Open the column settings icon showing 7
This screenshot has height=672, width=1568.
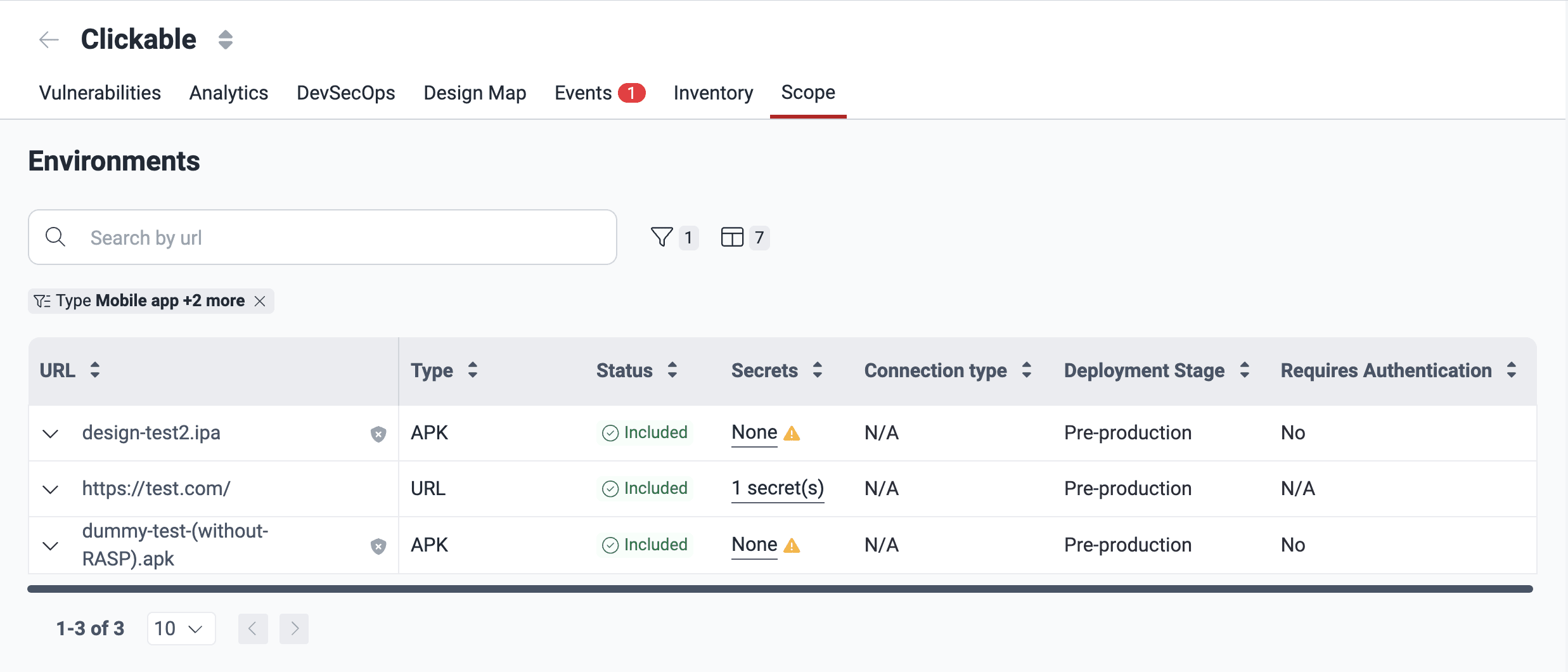[x=733, y=236]
